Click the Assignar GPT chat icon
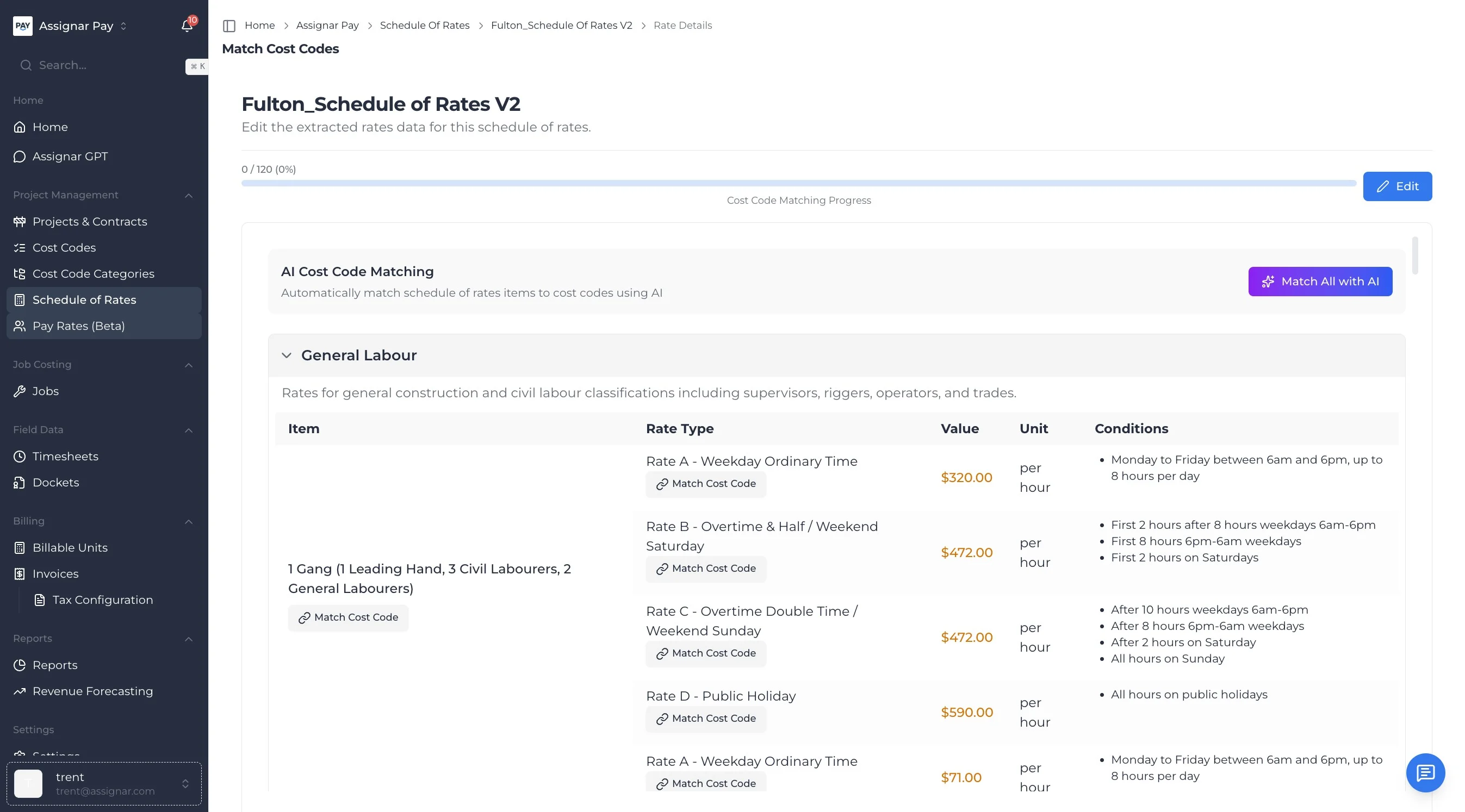The width and height of the screenshot is (1465, 812). (x=20, y=157)
